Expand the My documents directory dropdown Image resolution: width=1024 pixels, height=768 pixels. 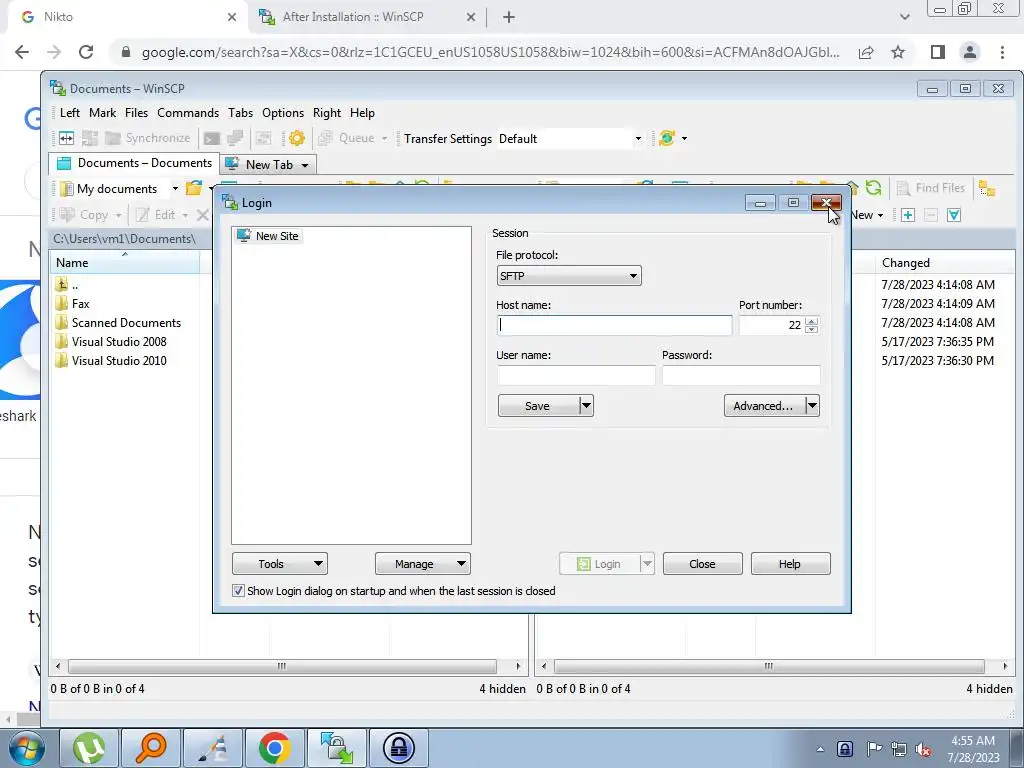[x=175, y=189]
